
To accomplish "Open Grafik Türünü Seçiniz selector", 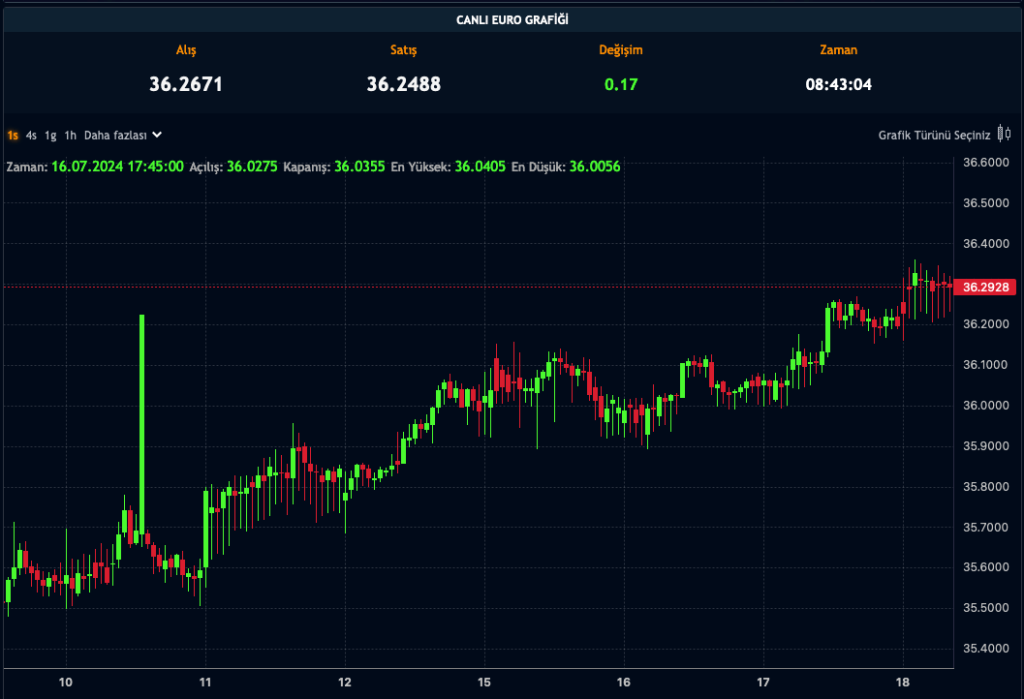I will (934, 135).
